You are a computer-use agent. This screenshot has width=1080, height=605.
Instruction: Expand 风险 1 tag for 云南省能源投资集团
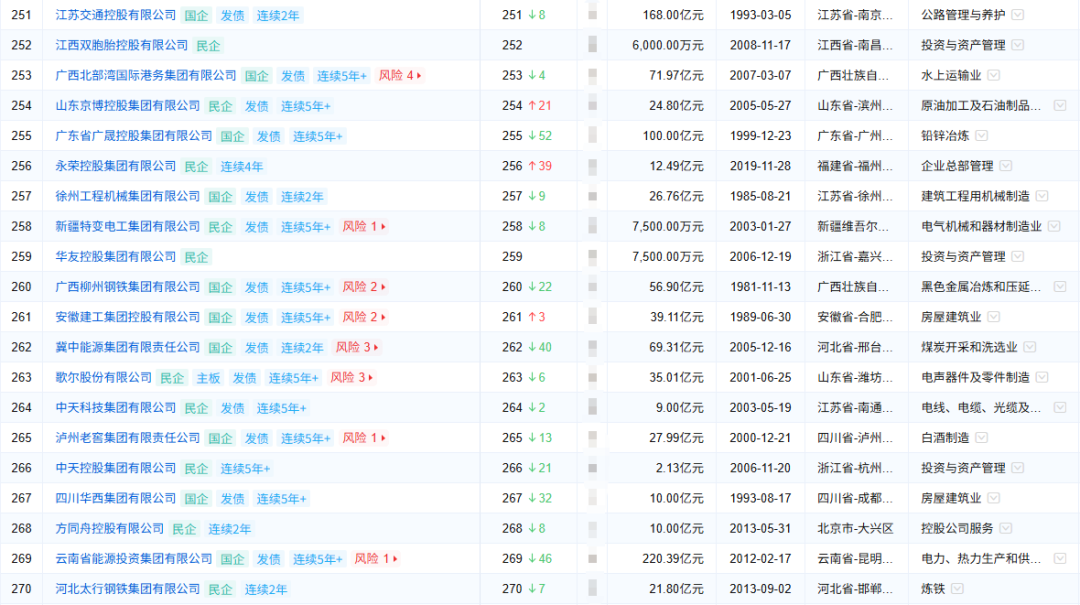click(x=375, y=558)
